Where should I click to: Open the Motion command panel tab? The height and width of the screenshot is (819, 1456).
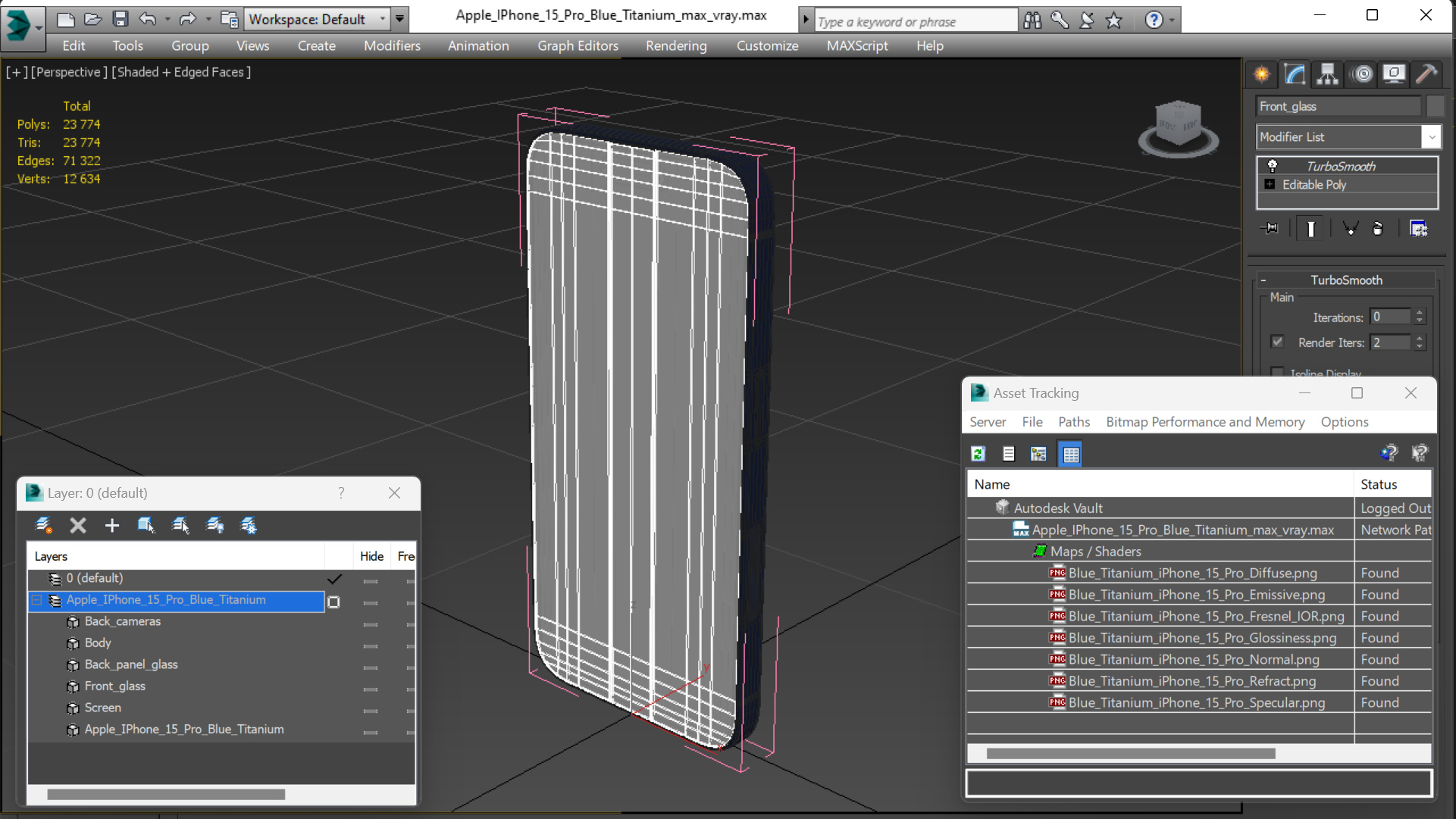1362,74
